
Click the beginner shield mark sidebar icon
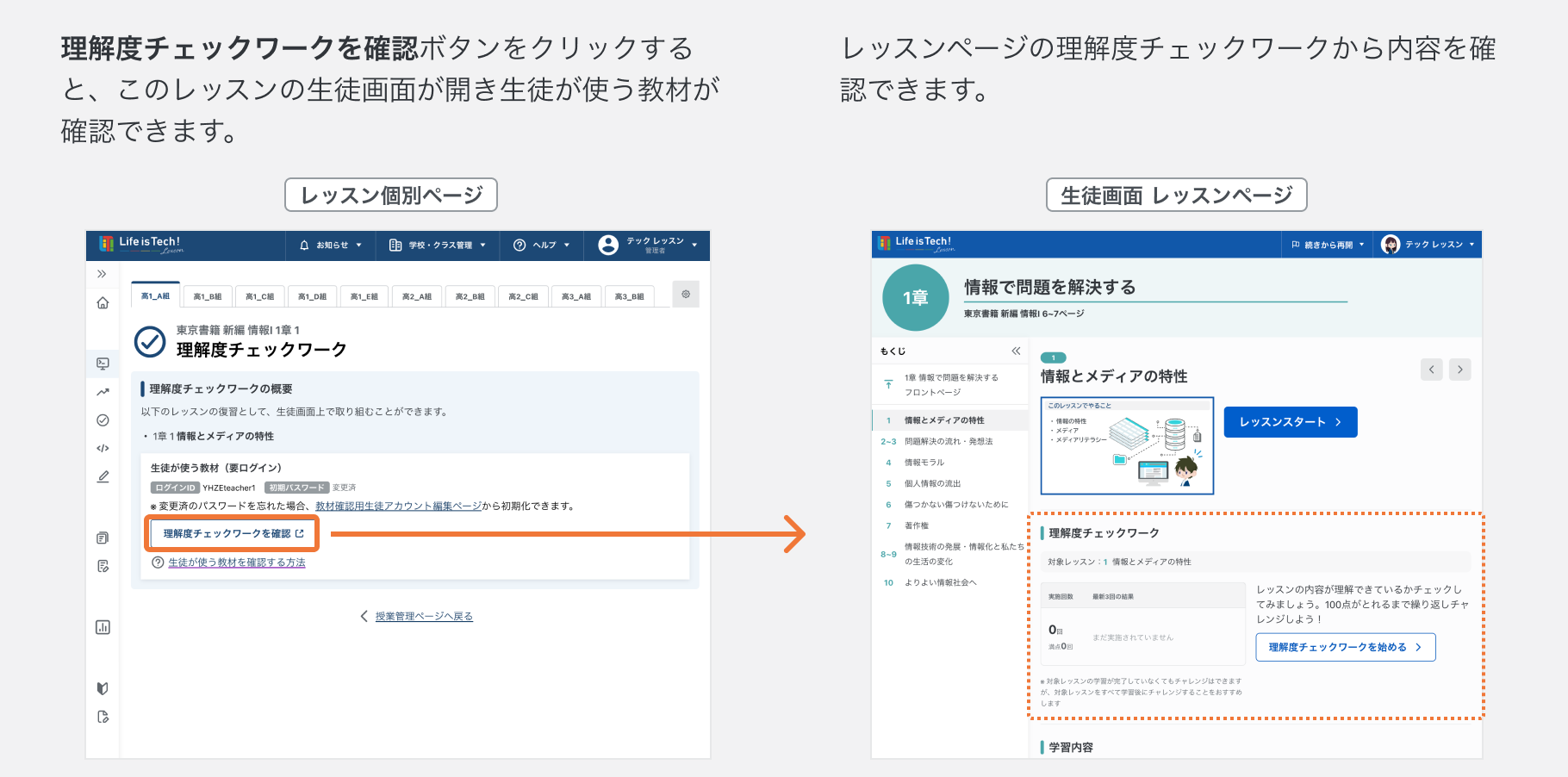click(x=103, y=688)
